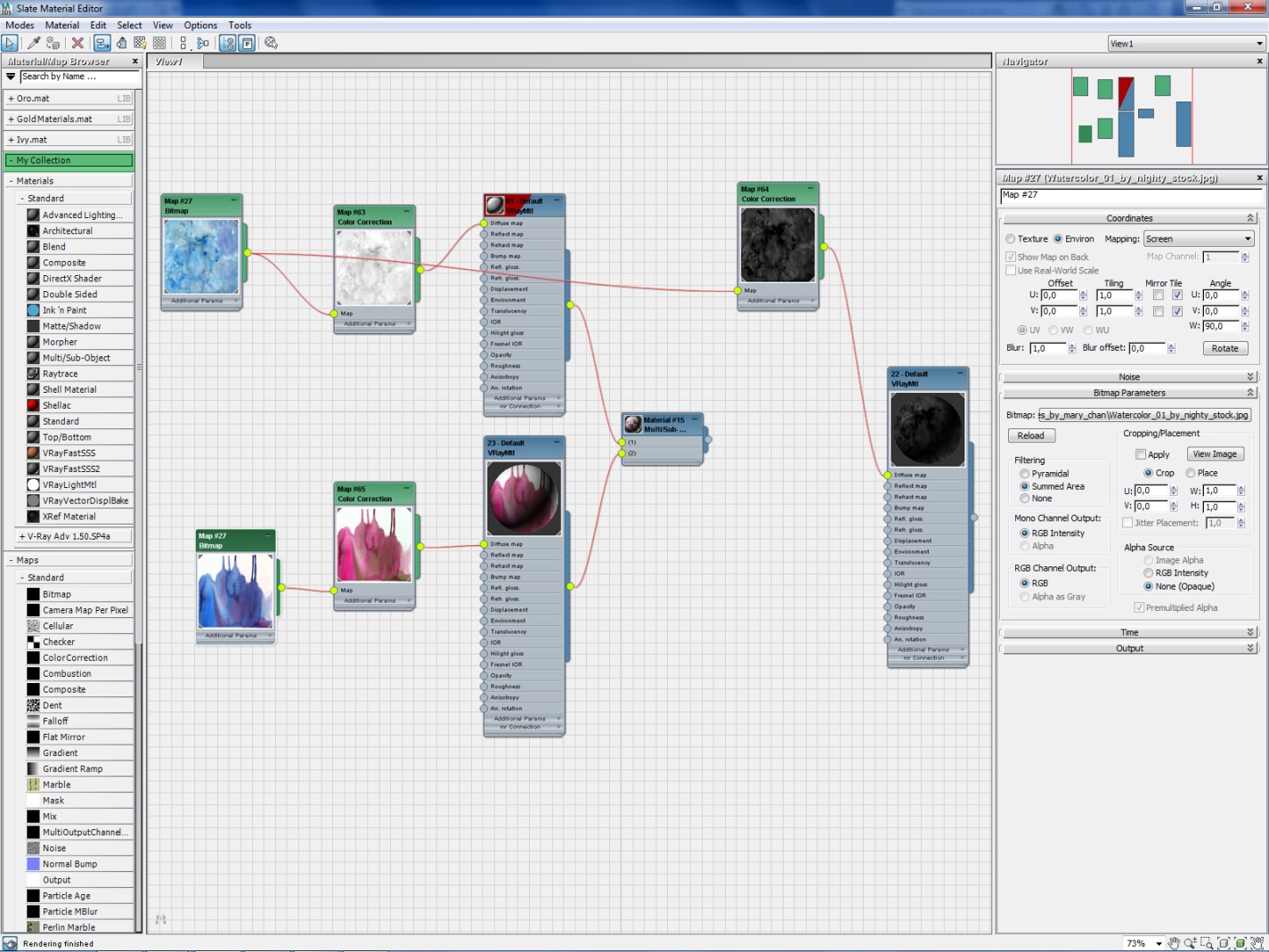This screenshot has height=952, width=1269.
Task: Select the VRayLightMtl material icon
Action: click(x=33, y=484)
